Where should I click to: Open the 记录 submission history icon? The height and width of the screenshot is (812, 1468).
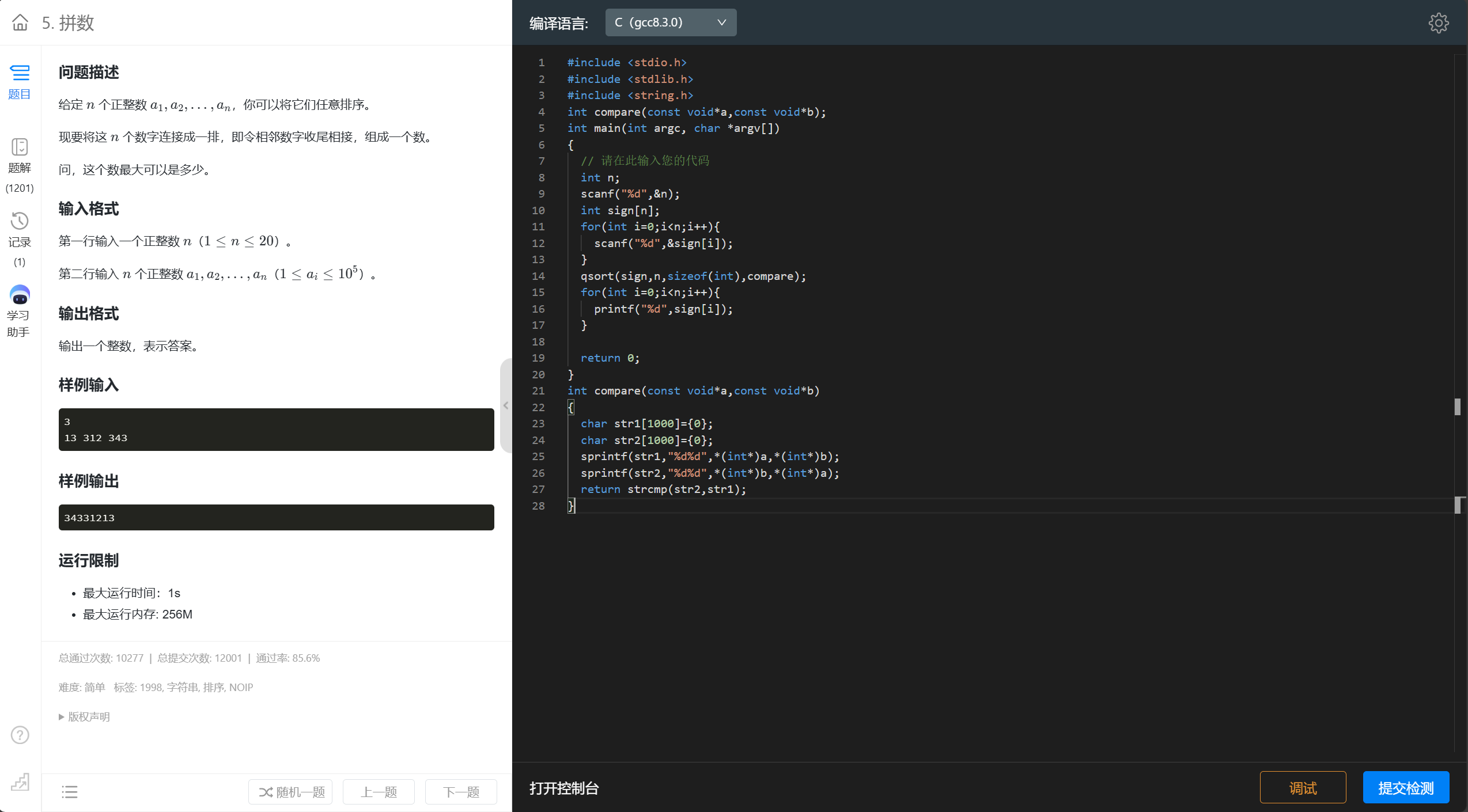point(20,221)
